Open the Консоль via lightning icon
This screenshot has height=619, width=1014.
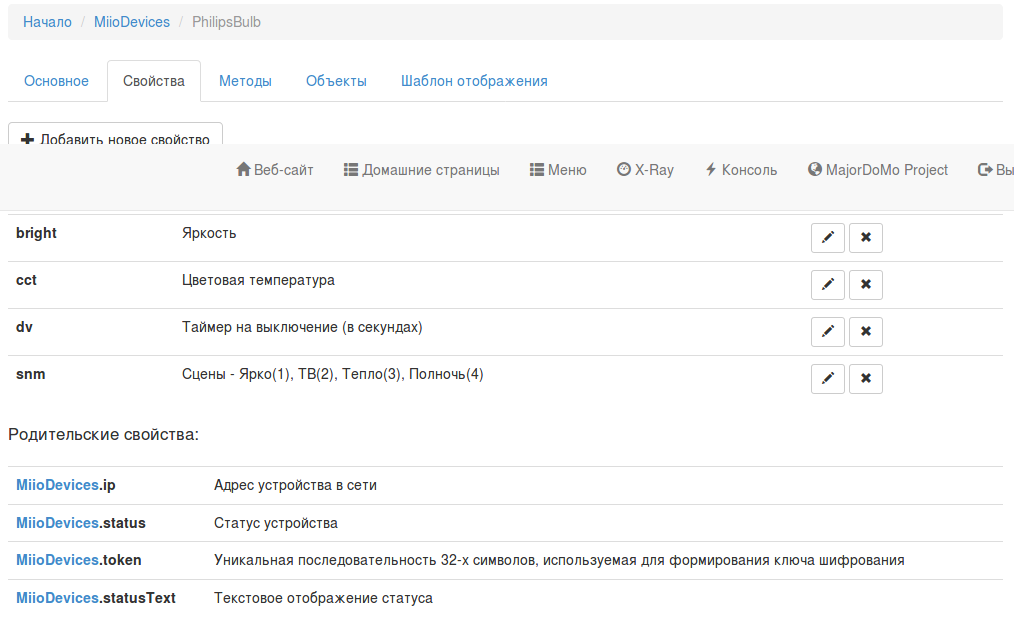[740, 169]
